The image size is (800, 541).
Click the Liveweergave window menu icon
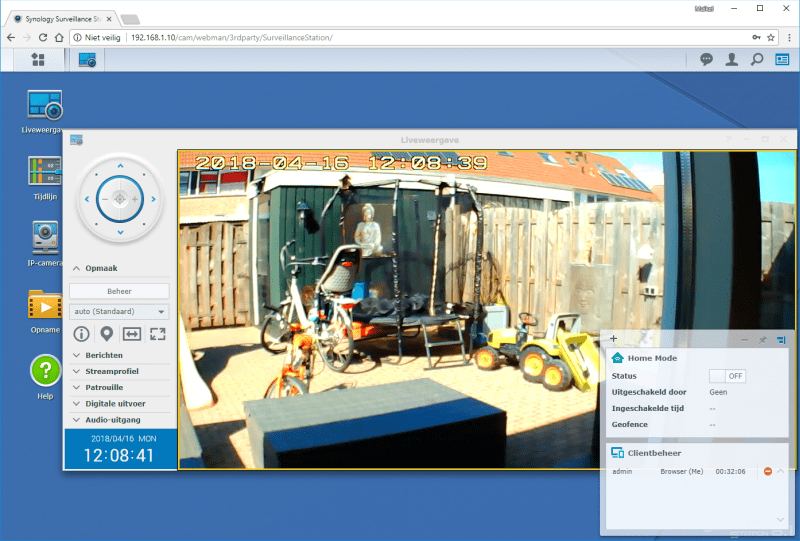click(x=77, y=140)
